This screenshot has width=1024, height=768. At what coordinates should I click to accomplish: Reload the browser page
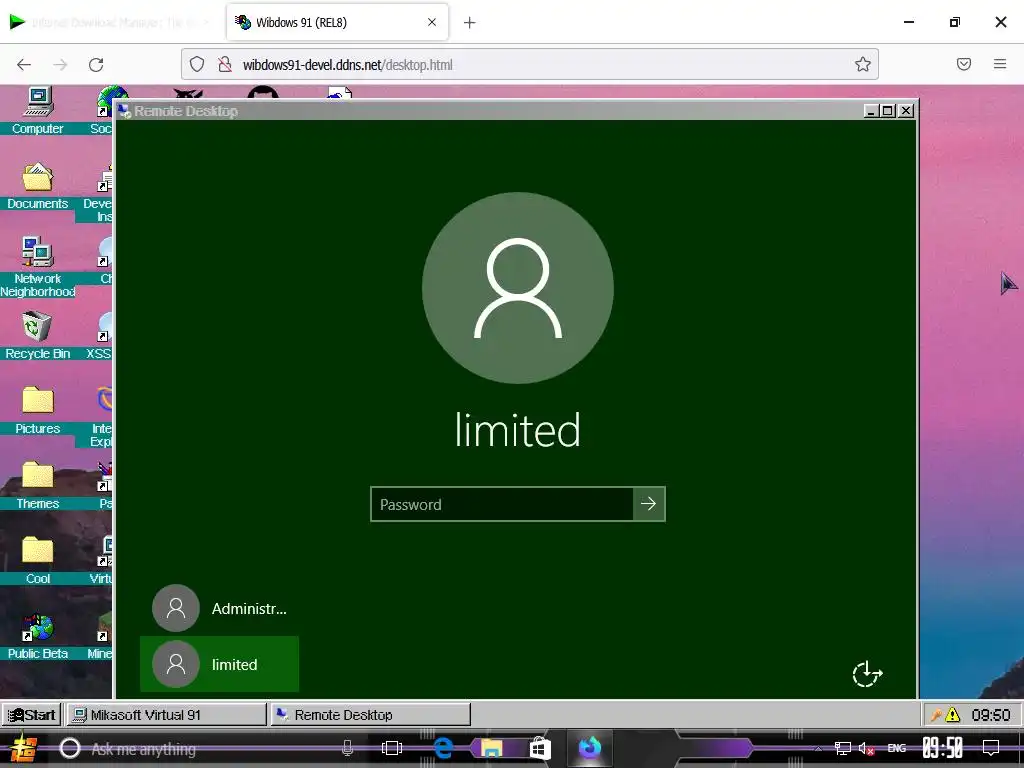96,64
